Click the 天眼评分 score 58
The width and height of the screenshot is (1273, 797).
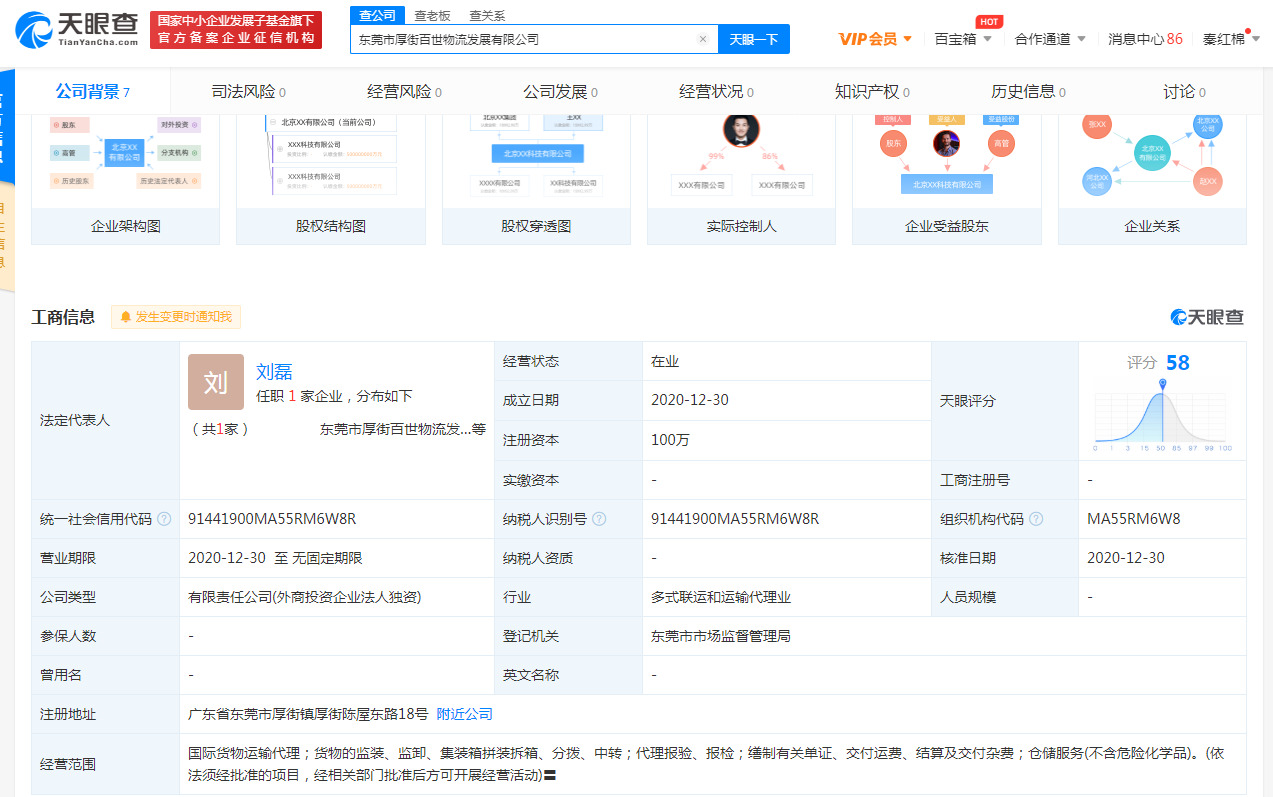(1178, 363)
